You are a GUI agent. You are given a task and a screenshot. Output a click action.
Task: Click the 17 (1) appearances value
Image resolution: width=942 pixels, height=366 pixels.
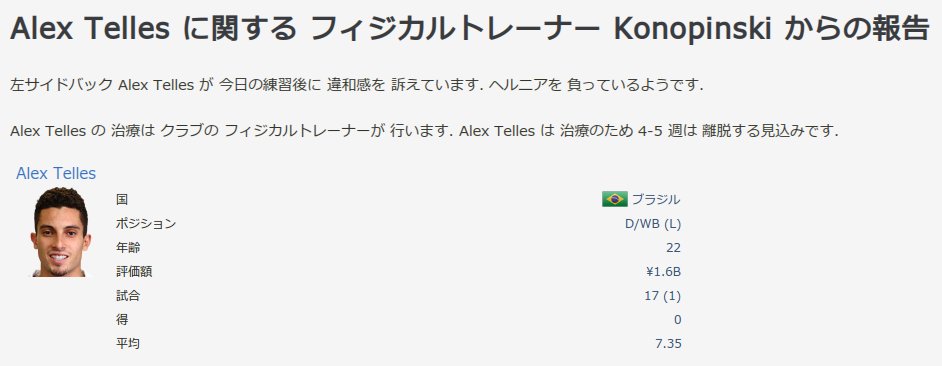pos(663,296)
